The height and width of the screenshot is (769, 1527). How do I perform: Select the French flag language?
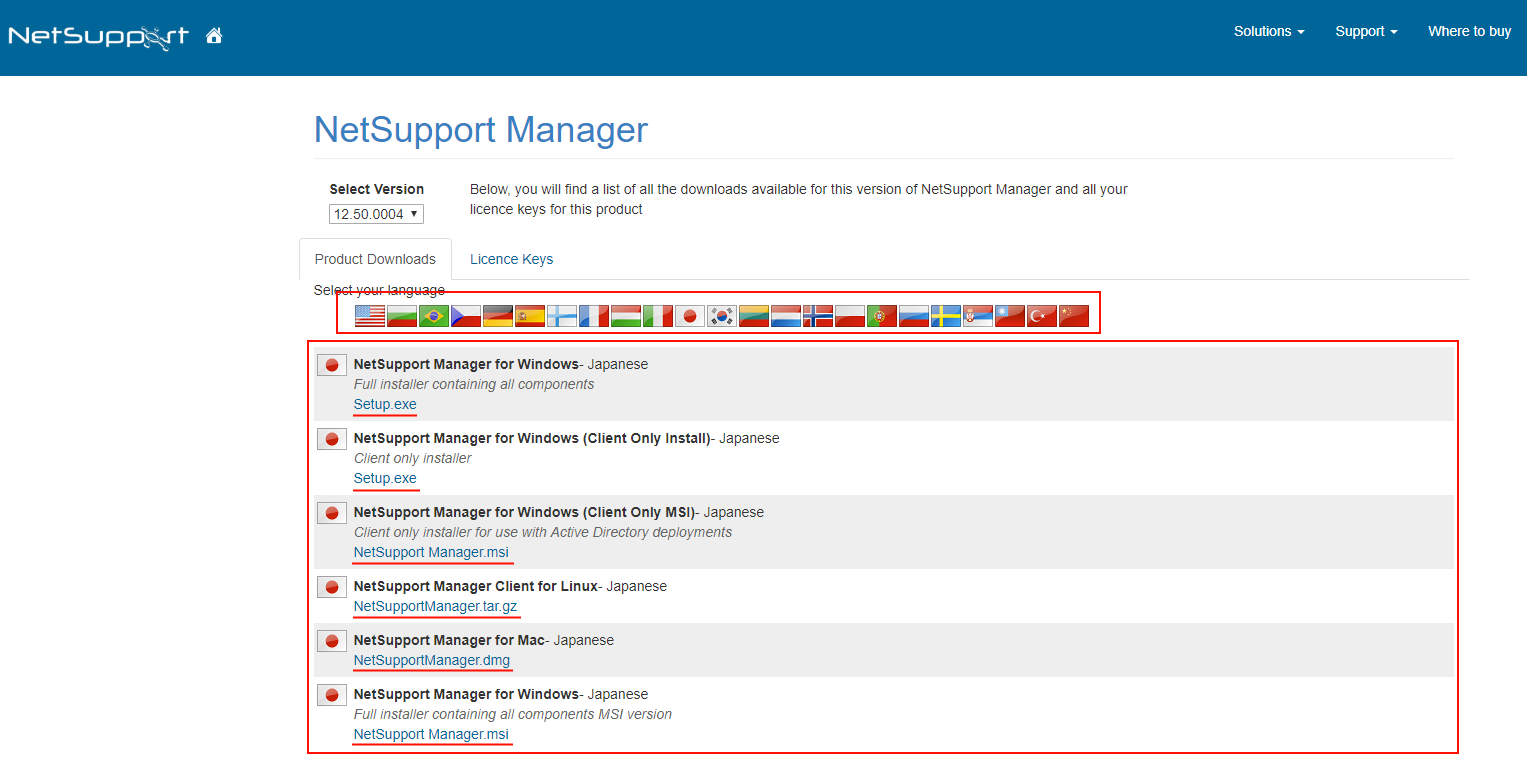click(x=594, y=316)
